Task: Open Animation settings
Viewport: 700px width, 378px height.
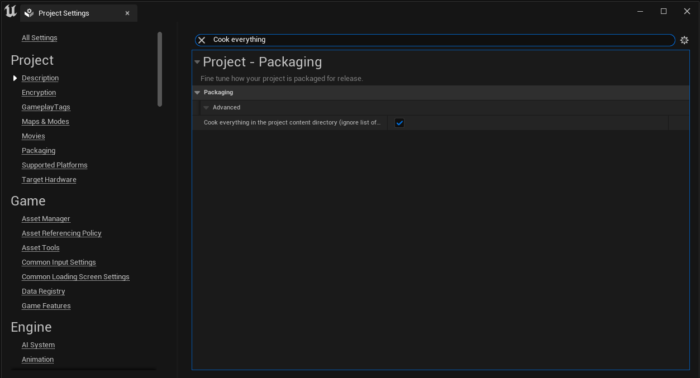Action: [38, 360]
